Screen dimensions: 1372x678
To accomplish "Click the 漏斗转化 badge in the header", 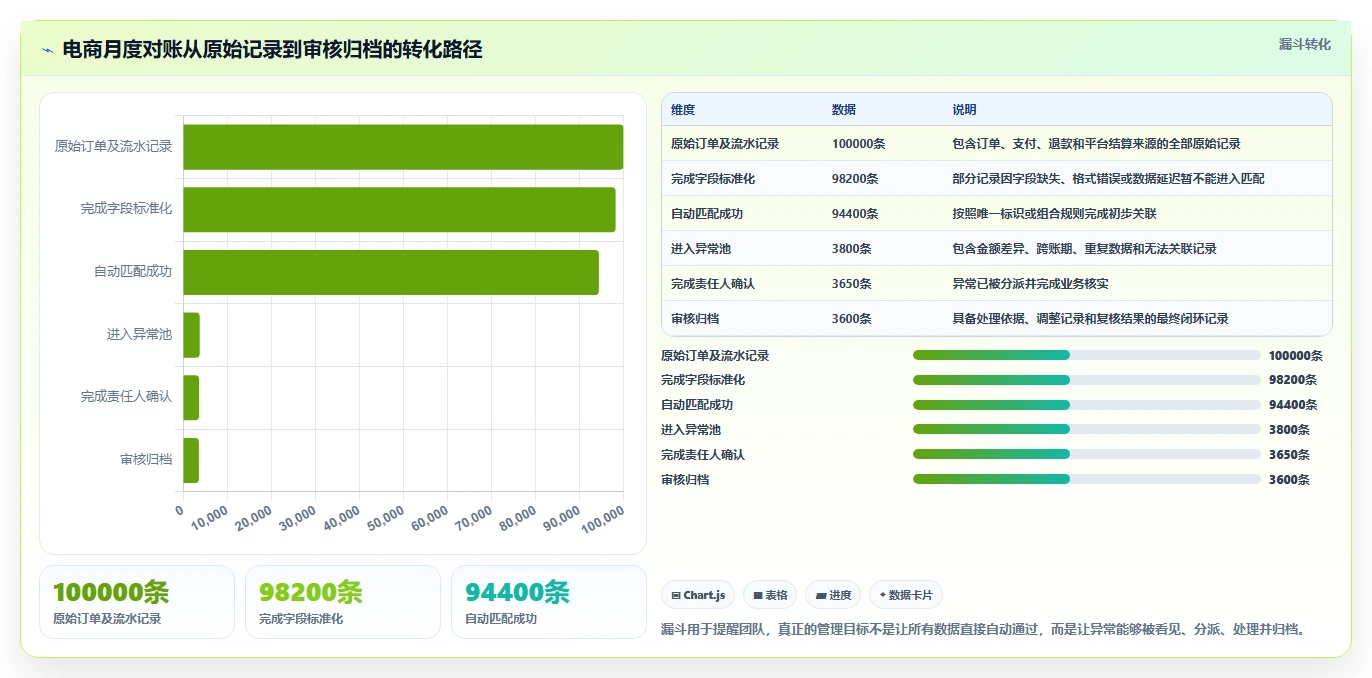I will [1304, 44].
